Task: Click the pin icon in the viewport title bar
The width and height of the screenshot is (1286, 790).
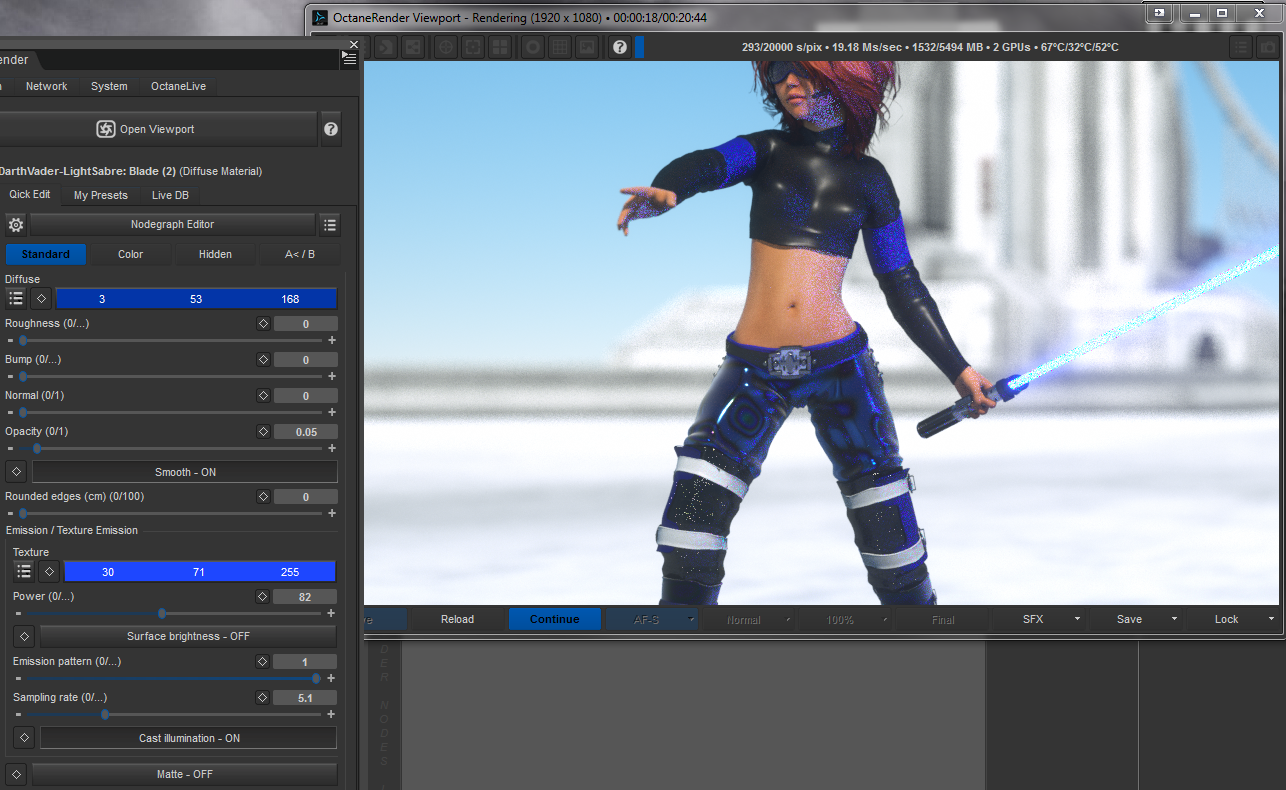Action: (1160, 13)
